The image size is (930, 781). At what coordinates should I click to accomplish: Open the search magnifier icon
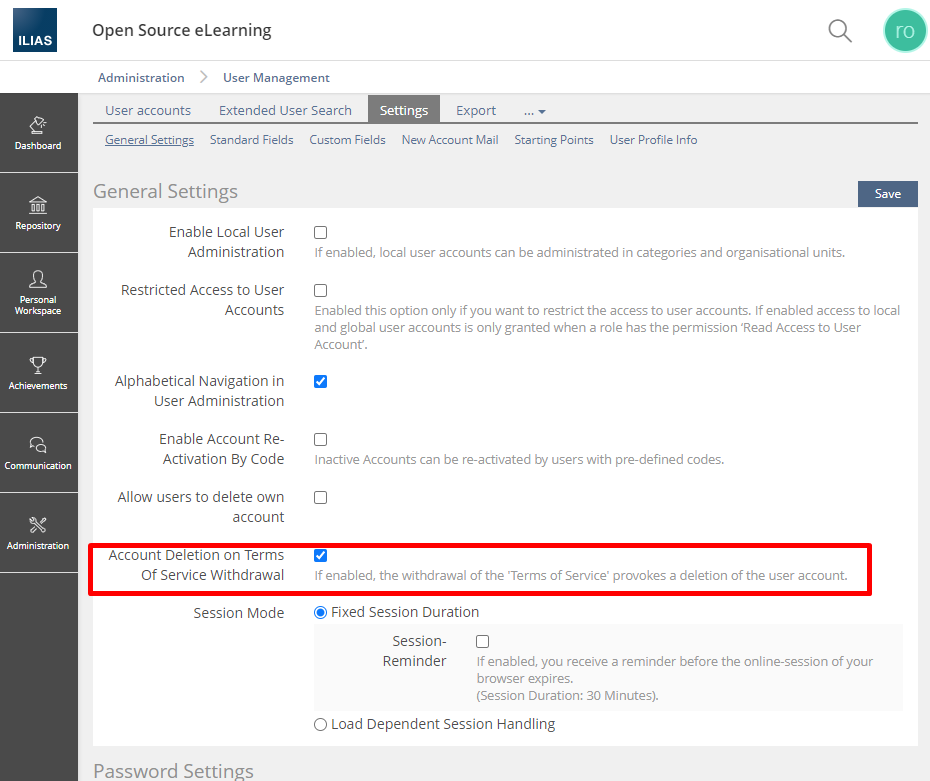tap(840, 31)
